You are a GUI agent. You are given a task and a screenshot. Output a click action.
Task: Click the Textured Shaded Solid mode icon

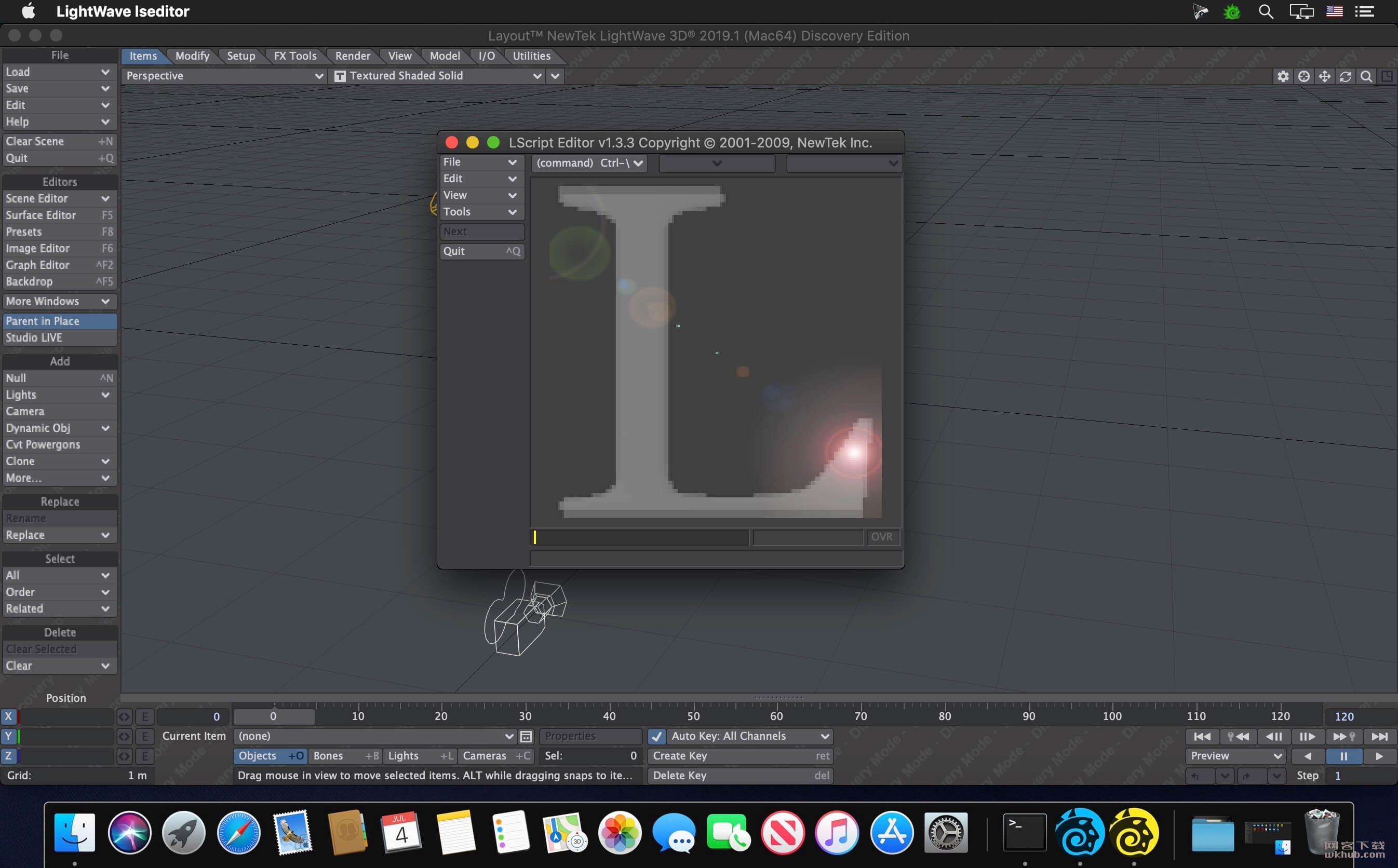coord(340,76)
